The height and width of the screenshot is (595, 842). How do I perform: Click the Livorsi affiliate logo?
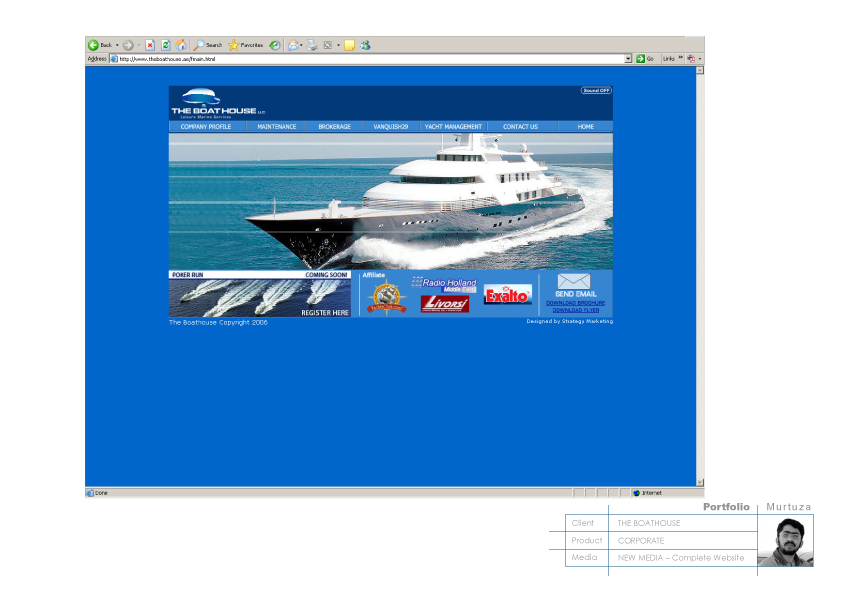point(445,304)
